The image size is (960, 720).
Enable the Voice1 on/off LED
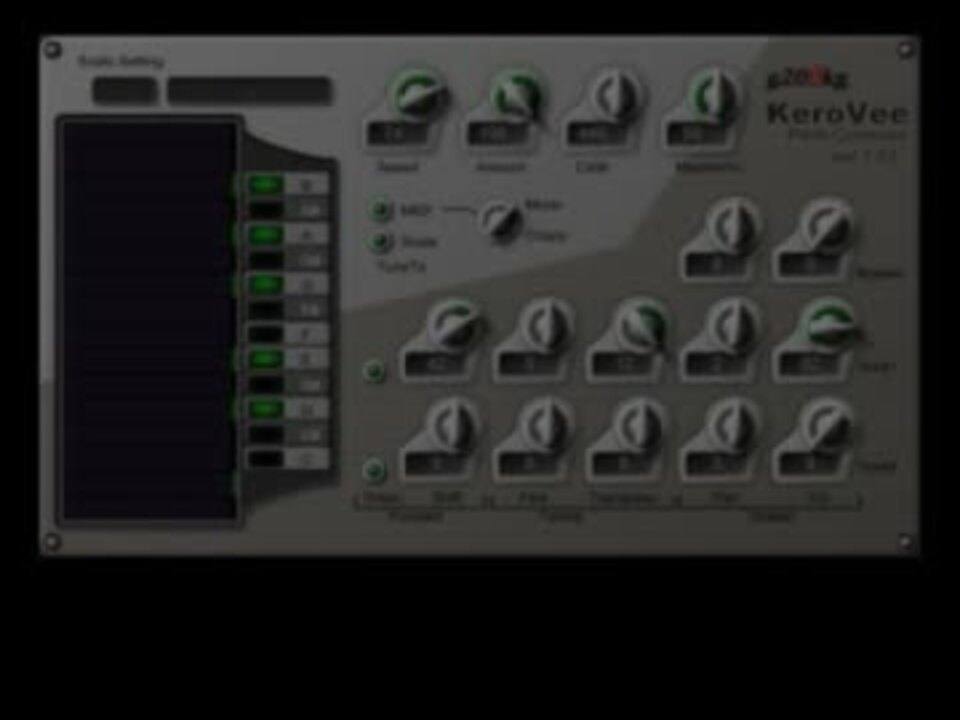tap(374, 372)
